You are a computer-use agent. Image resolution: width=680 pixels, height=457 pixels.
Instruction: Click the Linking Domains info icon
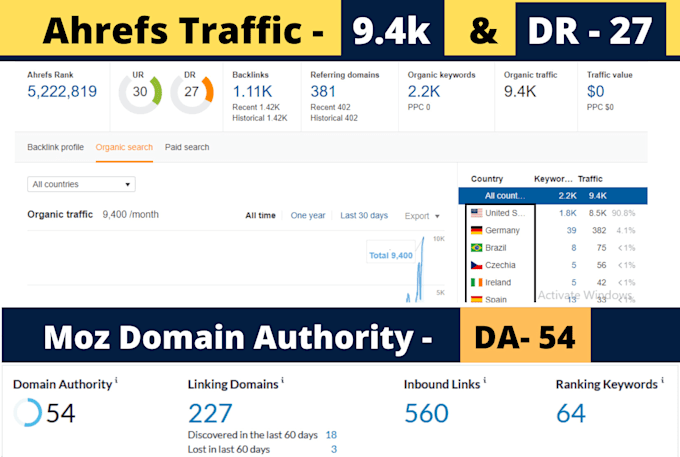[x=282, y=381]
